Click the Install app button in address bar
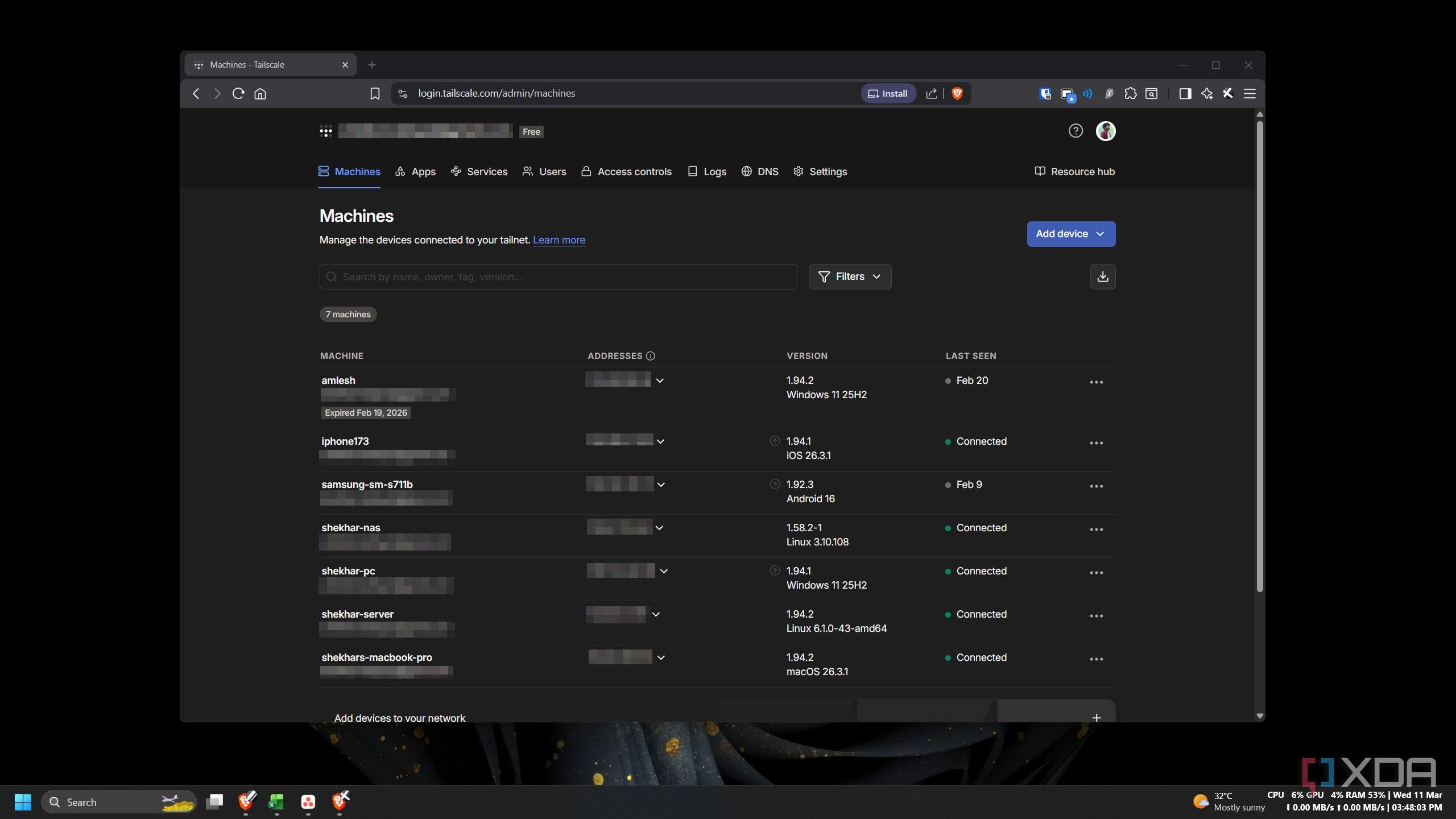Viewport: 1456px width, 819px height. [888, 94]
